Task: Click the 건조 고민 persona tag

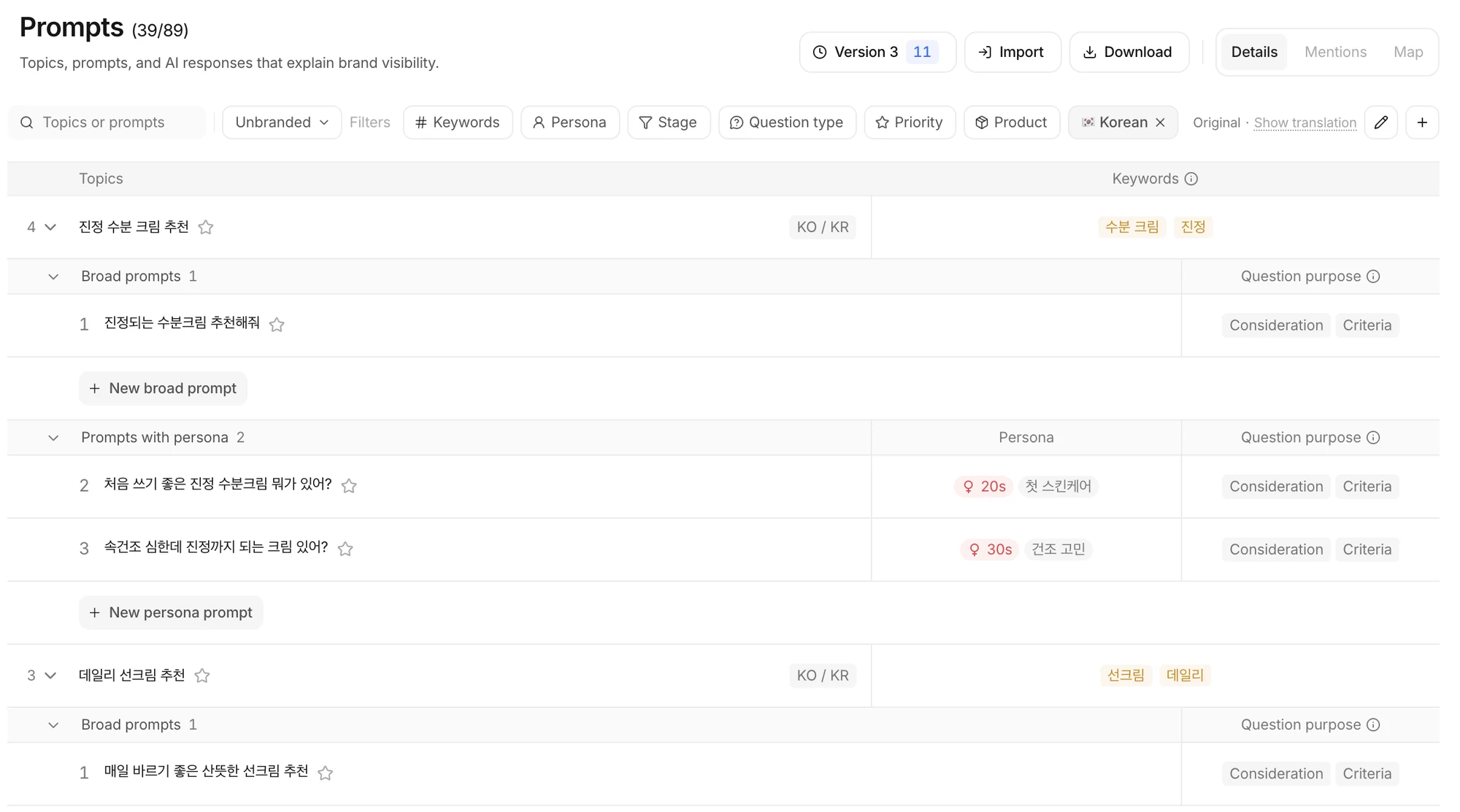Action: point(1058,549)
